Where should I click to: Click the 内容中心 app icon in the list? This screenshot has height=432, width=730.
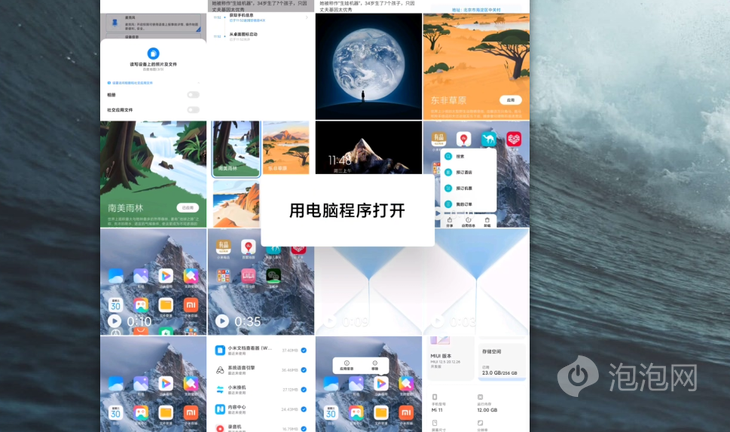click(x=220, y=409)
